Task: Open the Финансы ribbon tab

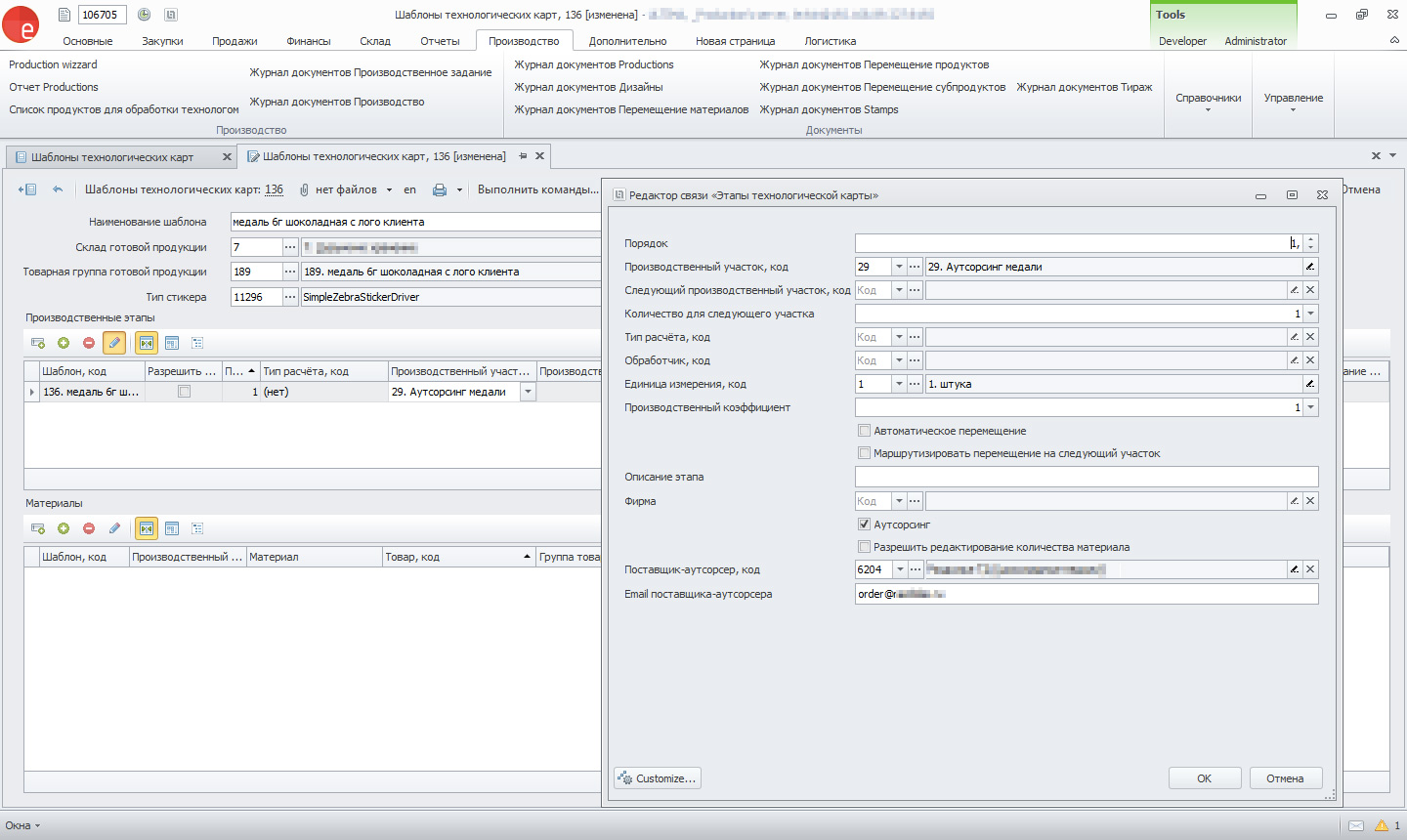Action: pos(308,41)
